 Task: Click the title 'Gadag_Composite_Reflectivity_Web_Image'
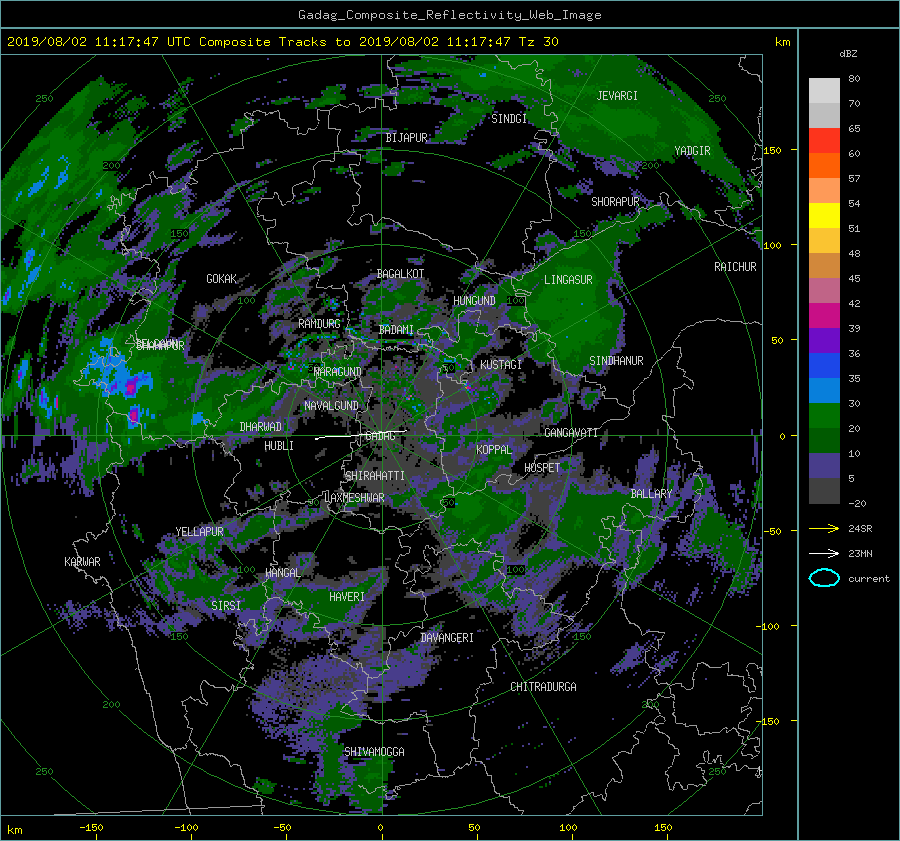click(449, 15)
